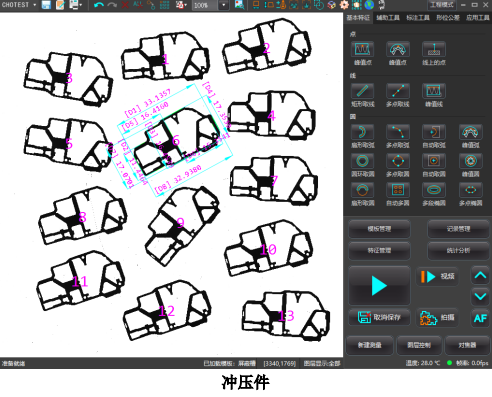Switch to the 辅助工具 tab
Viewport: 492px width, 397px height.
tap(388, 18)
